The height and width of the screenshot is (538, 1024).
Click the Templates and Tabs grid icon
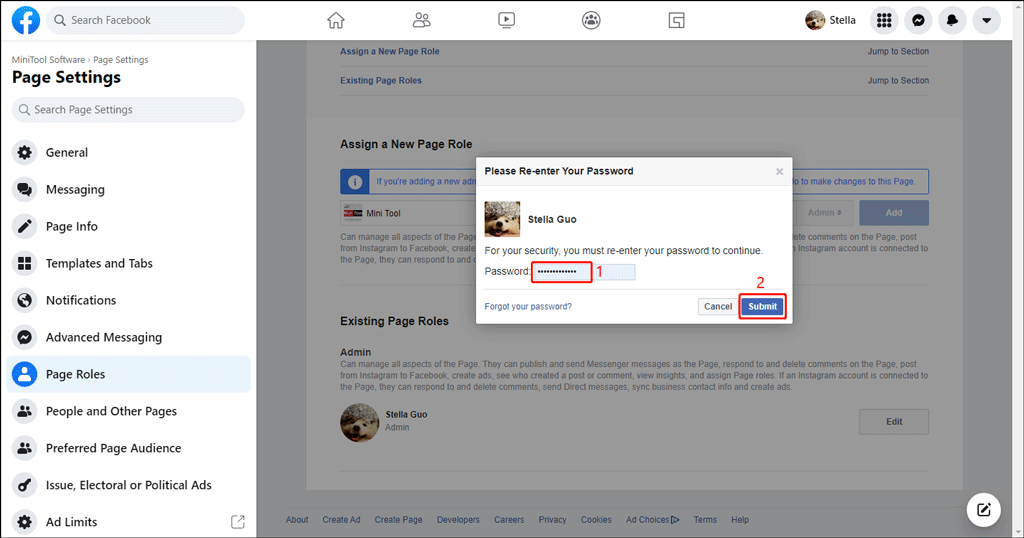coord(24,263)
